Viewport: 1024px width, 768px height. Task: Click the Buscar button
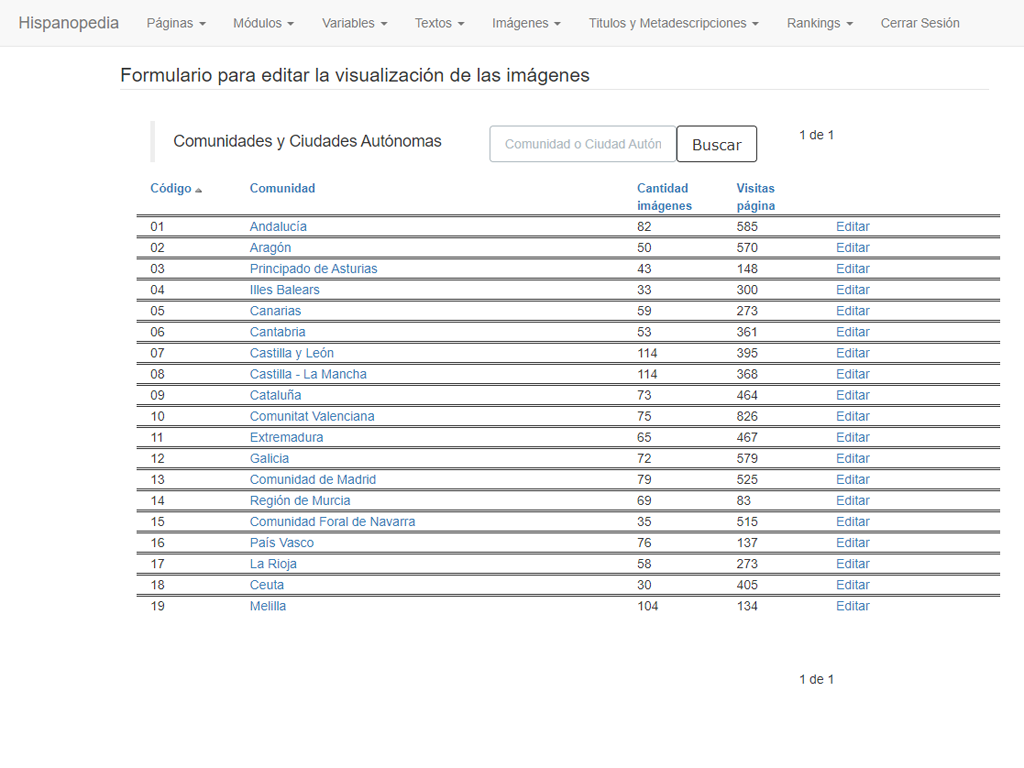click(x=716, y=144)
